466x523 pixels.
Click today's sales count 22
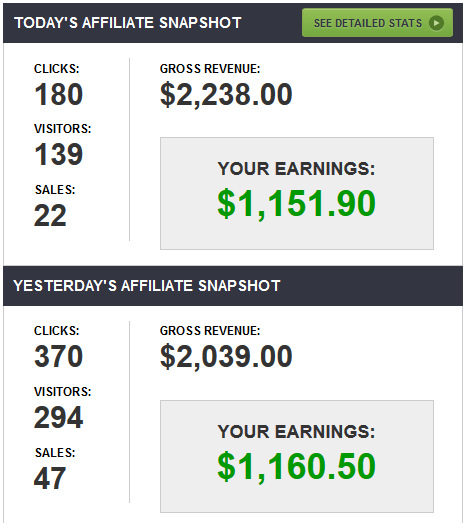(50, 215)
